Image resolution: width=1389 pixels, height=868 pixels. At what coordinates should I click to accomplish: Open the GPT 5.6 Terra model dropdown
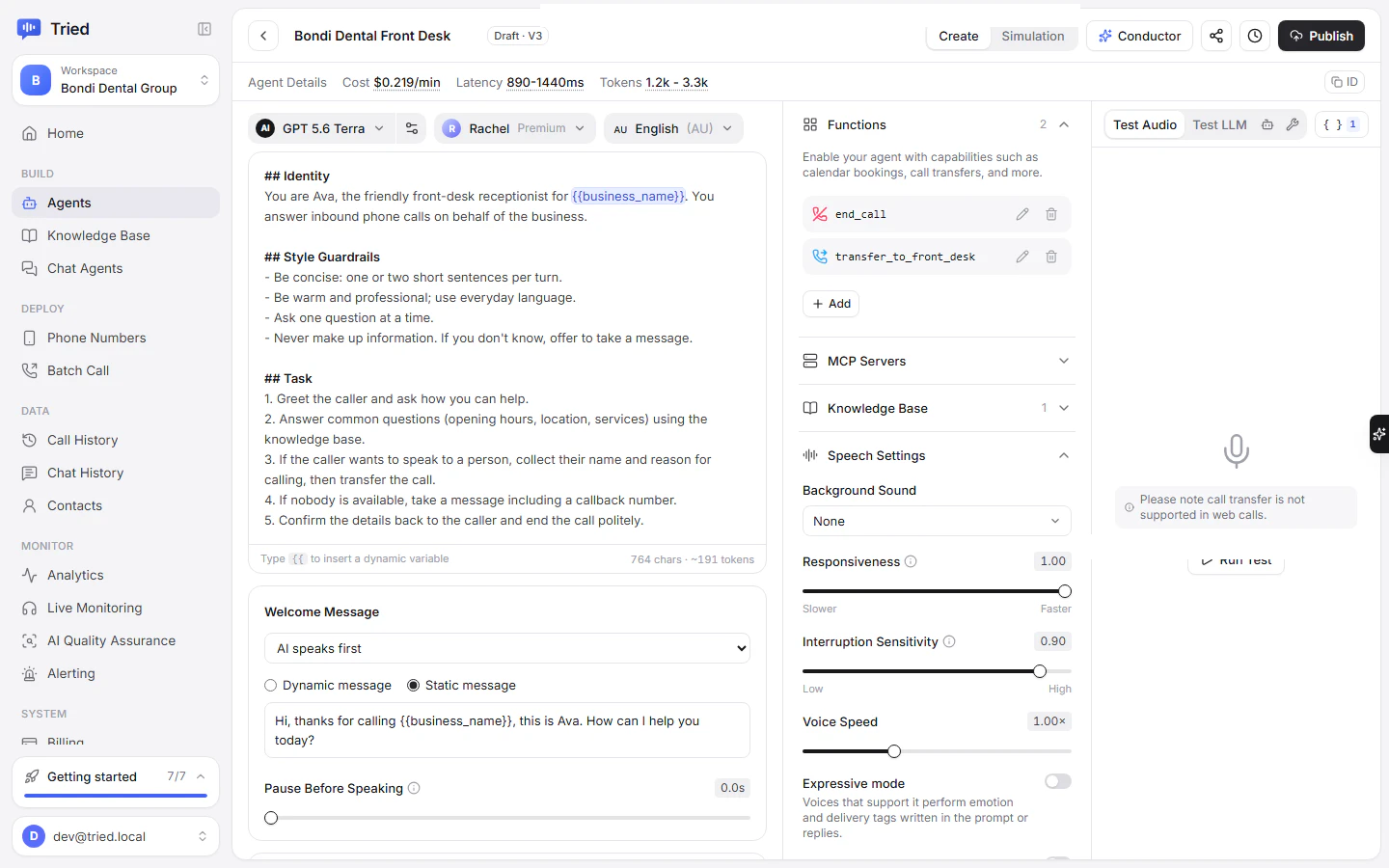[x=321, y=128]
